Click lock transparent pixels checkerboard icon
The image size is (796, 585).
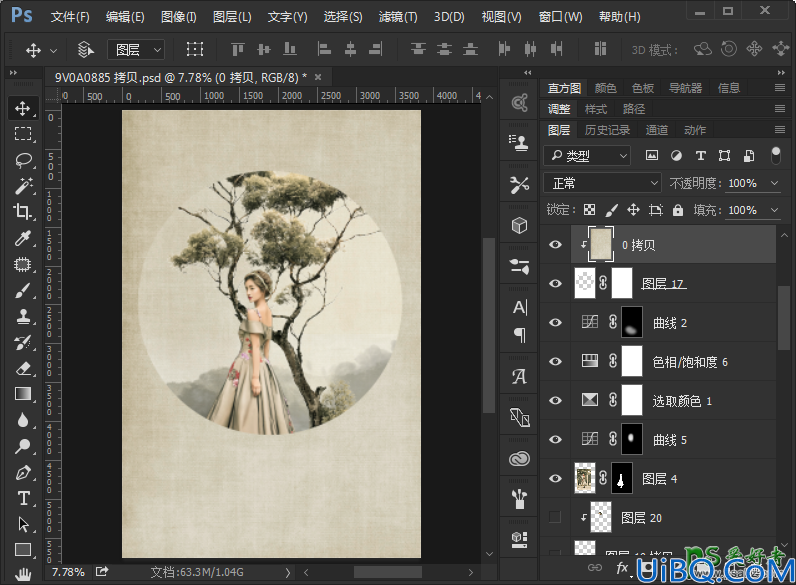tap(589, 210)
